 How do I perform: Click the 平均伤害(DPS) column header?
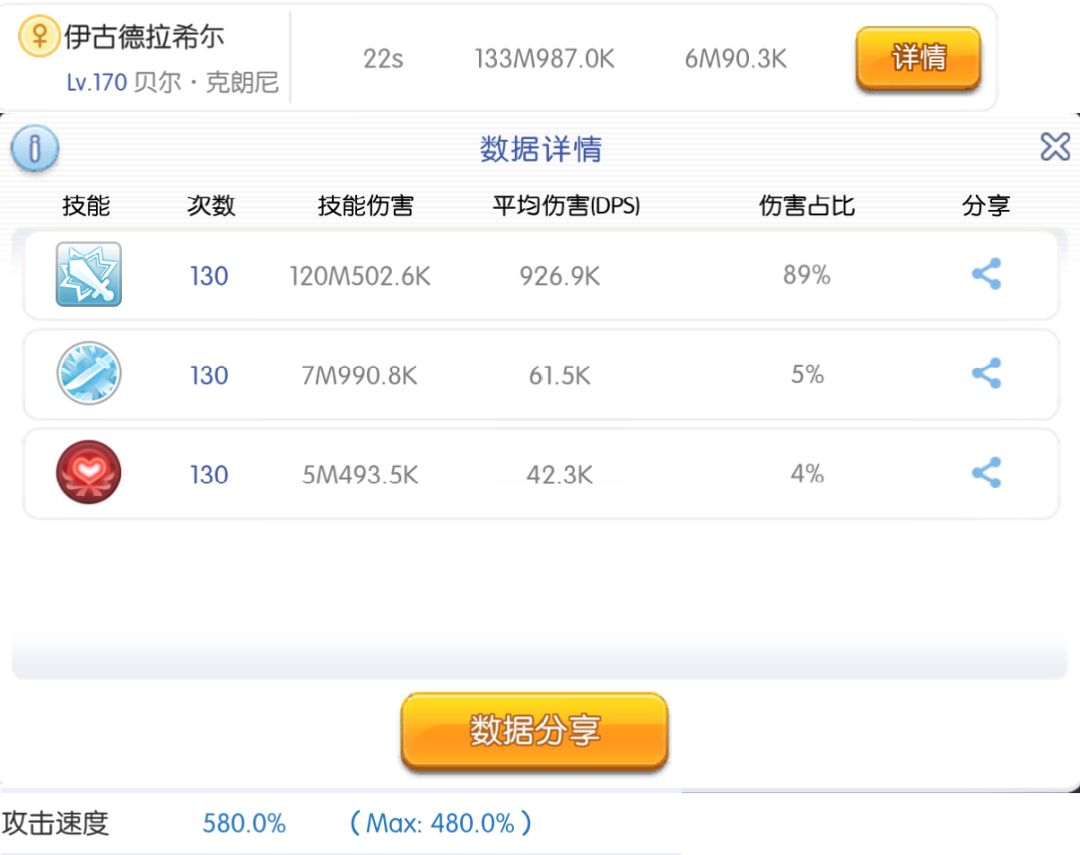tap(566, 206)
